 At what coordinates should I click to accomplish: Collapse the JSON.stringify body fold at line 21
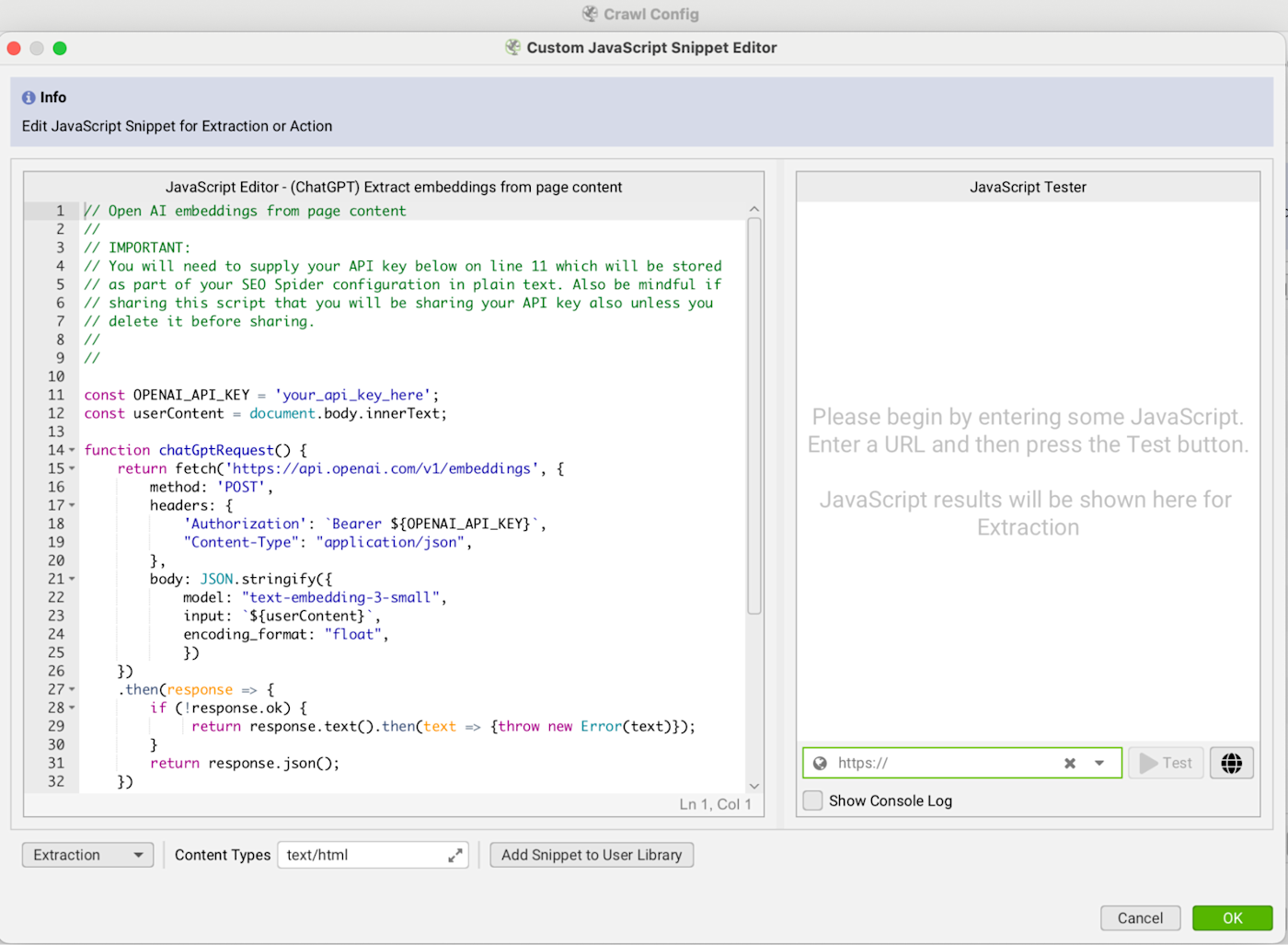(73, 579)
